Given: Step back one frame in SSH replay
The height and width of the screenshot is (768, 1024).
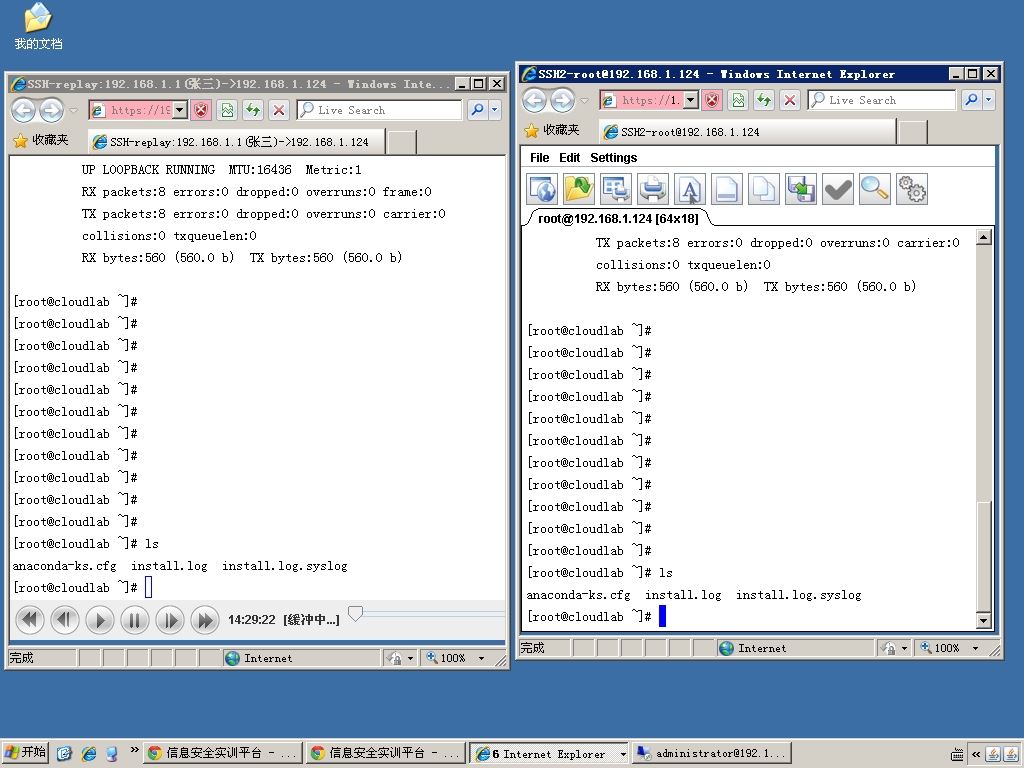Looking at the screenshot, I should click(65, 620).
